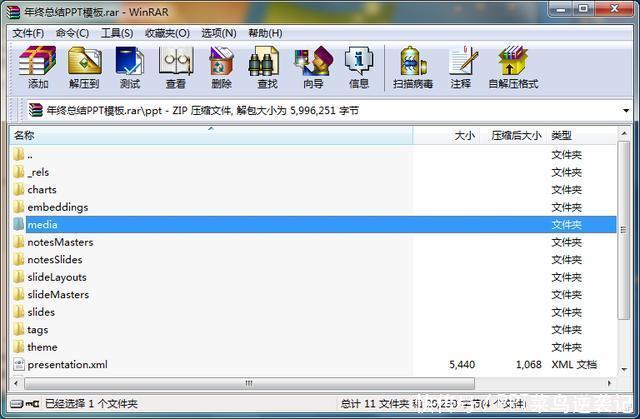The width and height of the screenshot is (640, 419).
Task: Select the slides folder row
Action: tap(313, 312)
